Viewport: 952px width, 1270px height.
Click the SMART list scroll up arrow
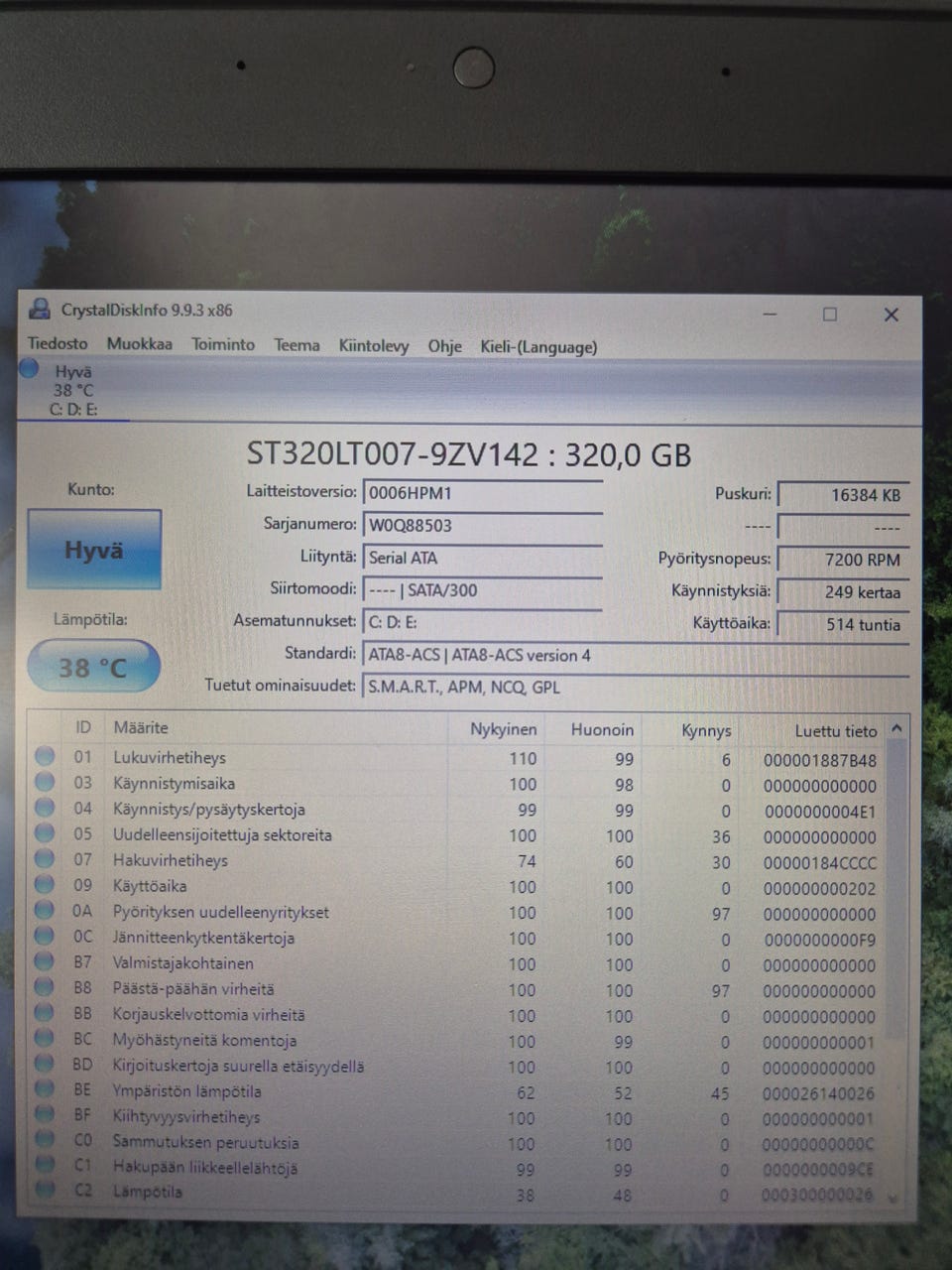[x=896, y=728]
